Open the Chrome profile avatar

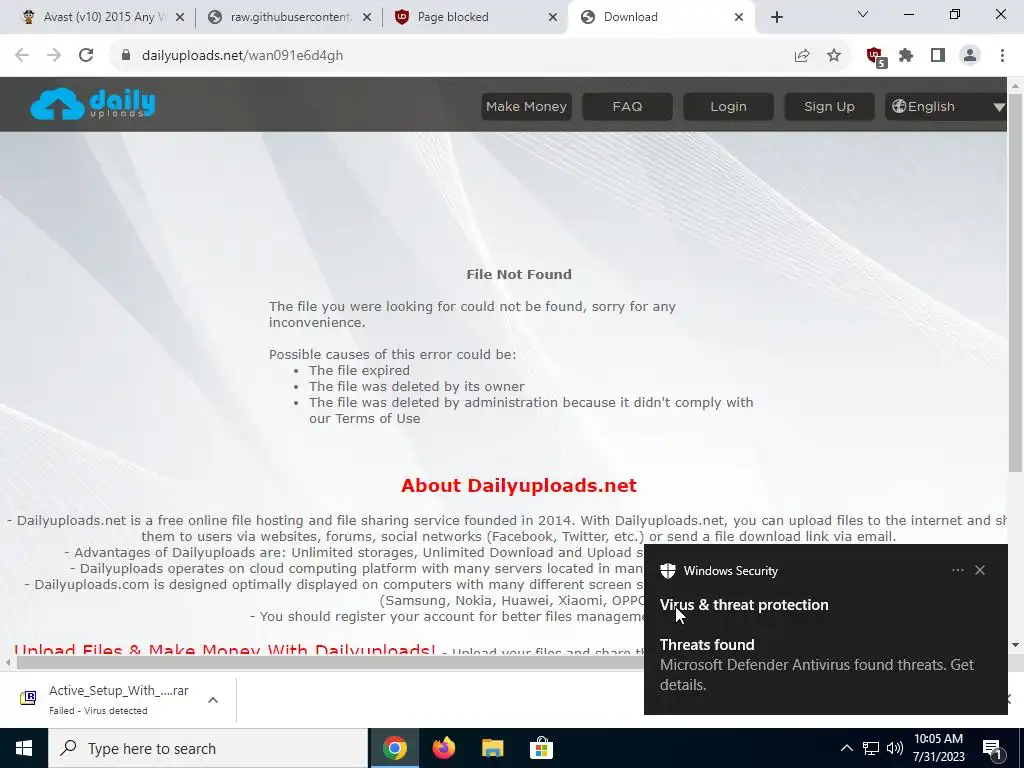[x=970, y=56]
